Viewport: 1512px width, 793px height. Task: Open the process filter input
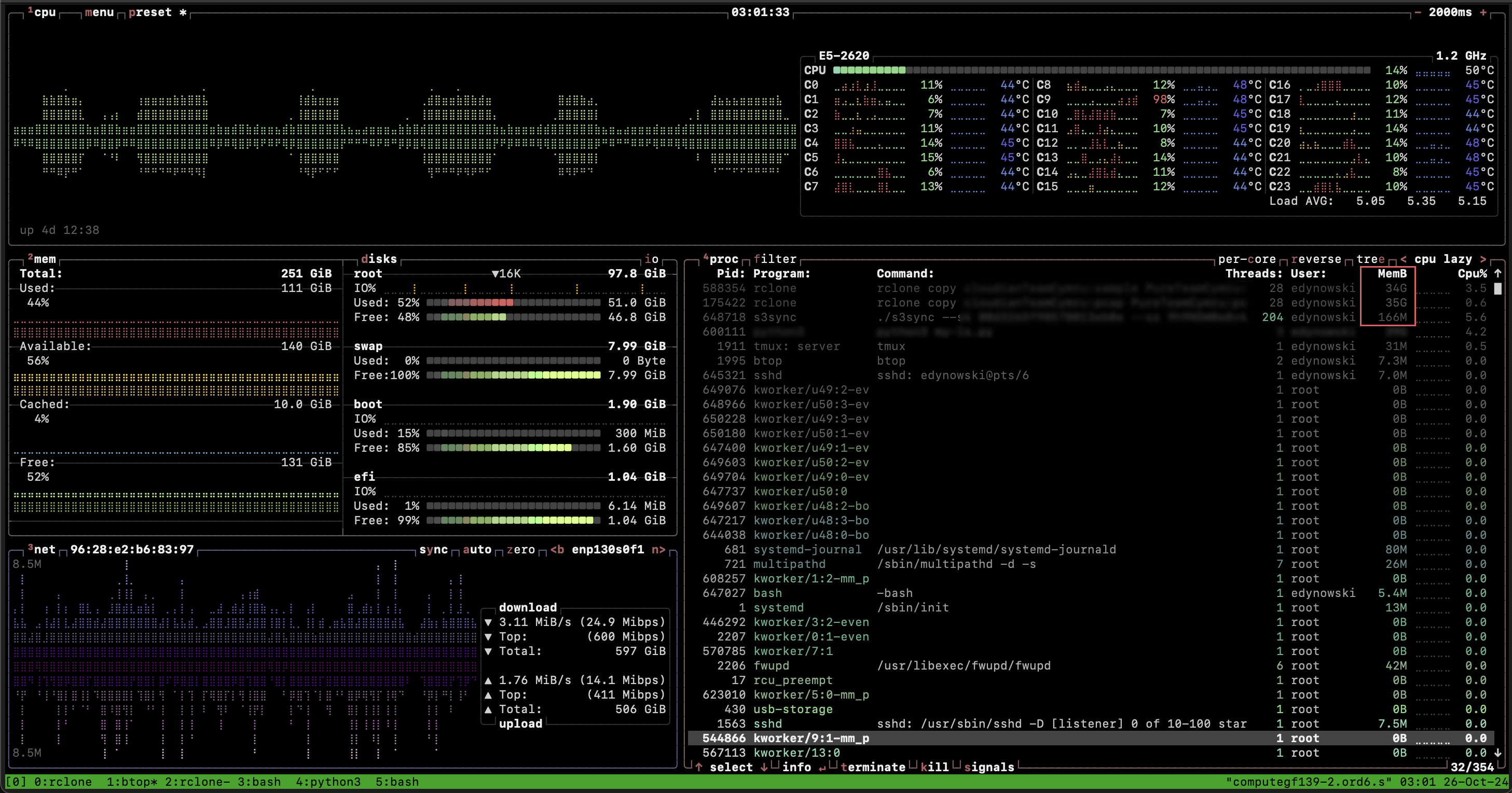775,259
